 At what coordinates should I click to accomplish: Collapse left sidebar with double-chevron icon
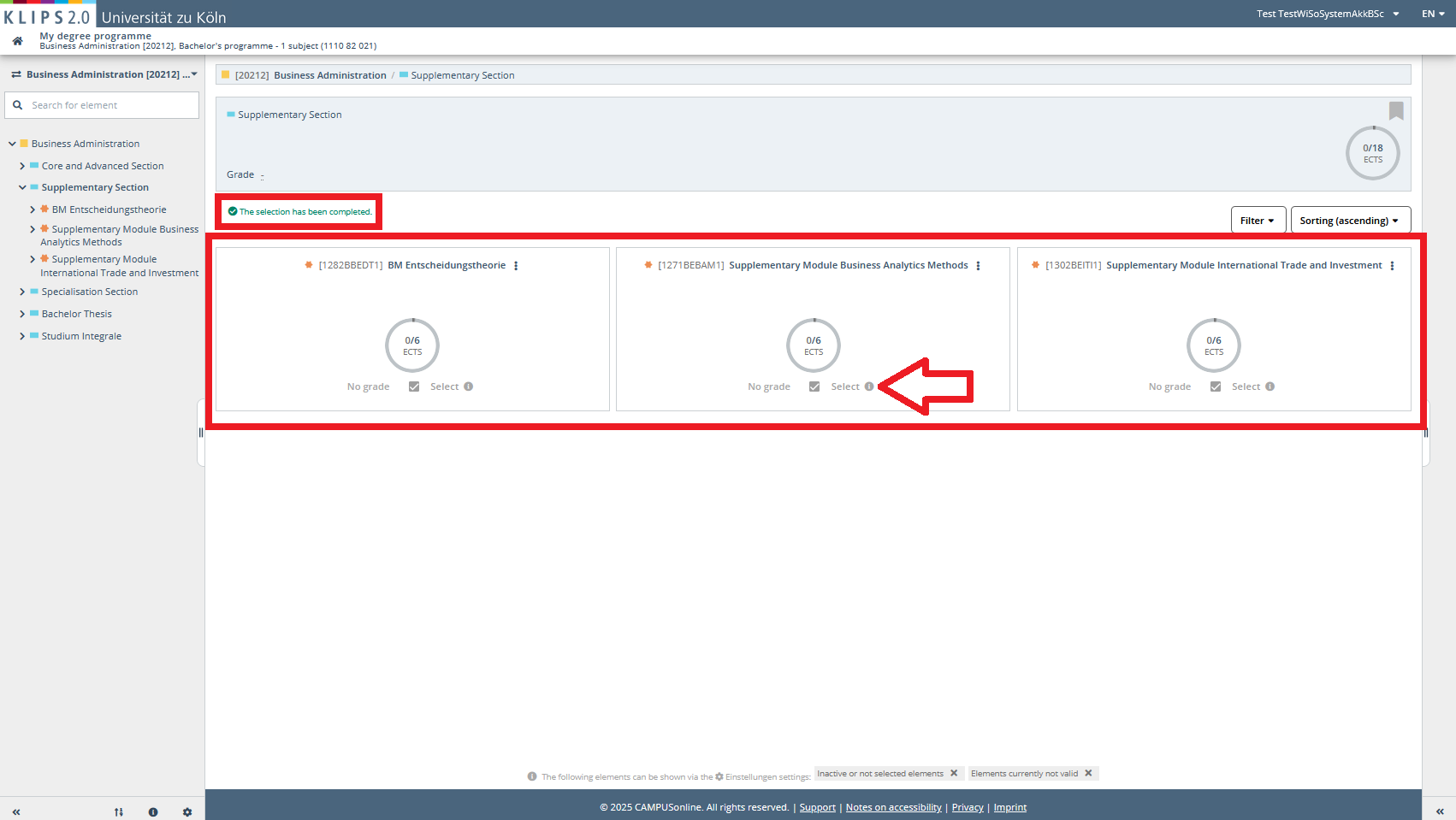[x=16, y=812]
